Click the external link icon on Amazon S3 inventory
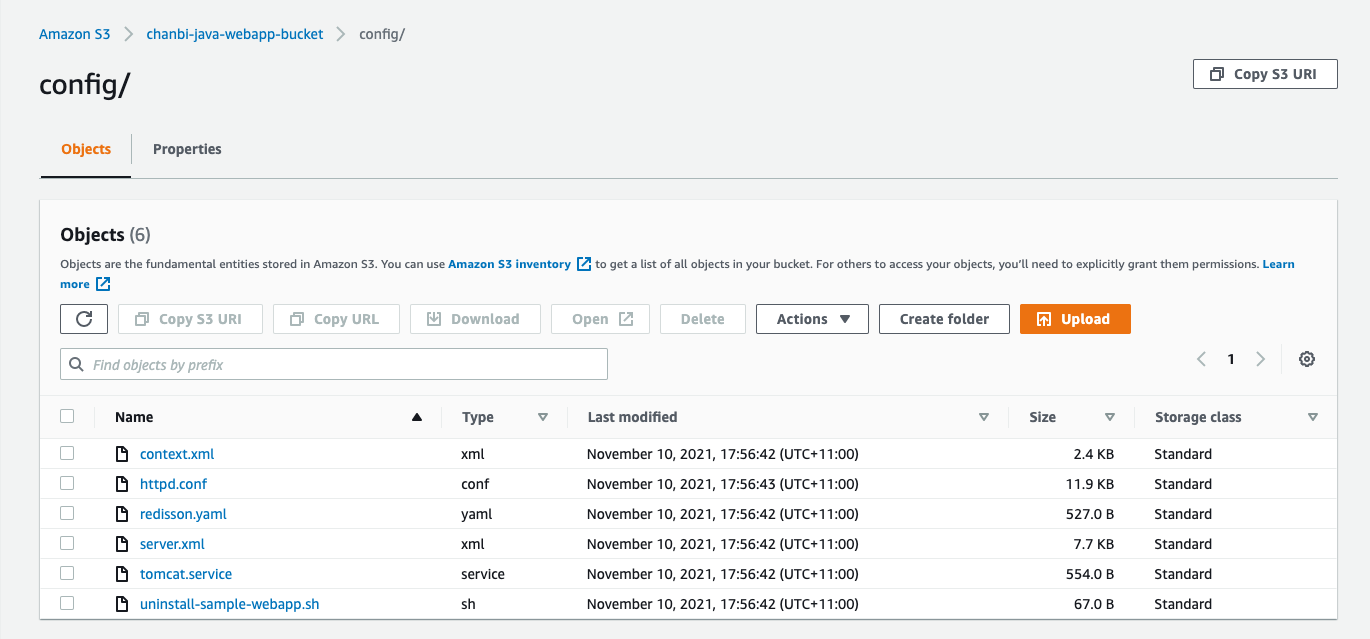1370x639 pixels. point(583,263)
